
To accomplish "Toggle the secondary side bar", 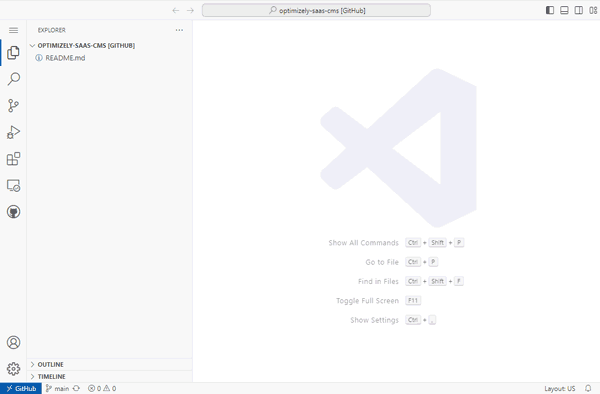I will [x=579, y=10].
